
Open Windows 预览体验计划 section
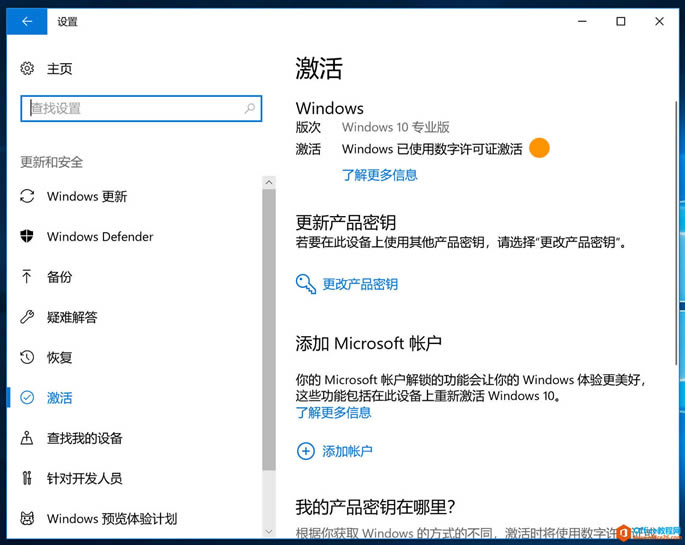click(112, 519)
